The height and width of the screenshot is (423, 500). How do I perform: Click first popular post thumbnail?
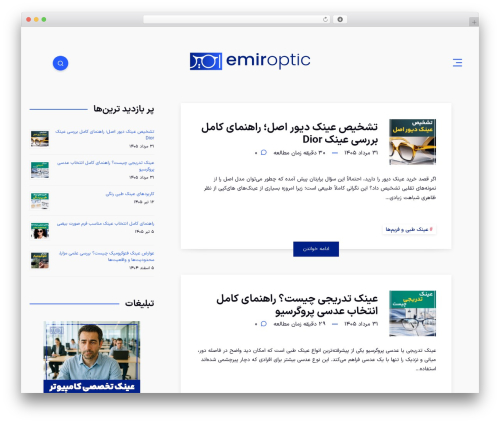click(x=40, y=138)
